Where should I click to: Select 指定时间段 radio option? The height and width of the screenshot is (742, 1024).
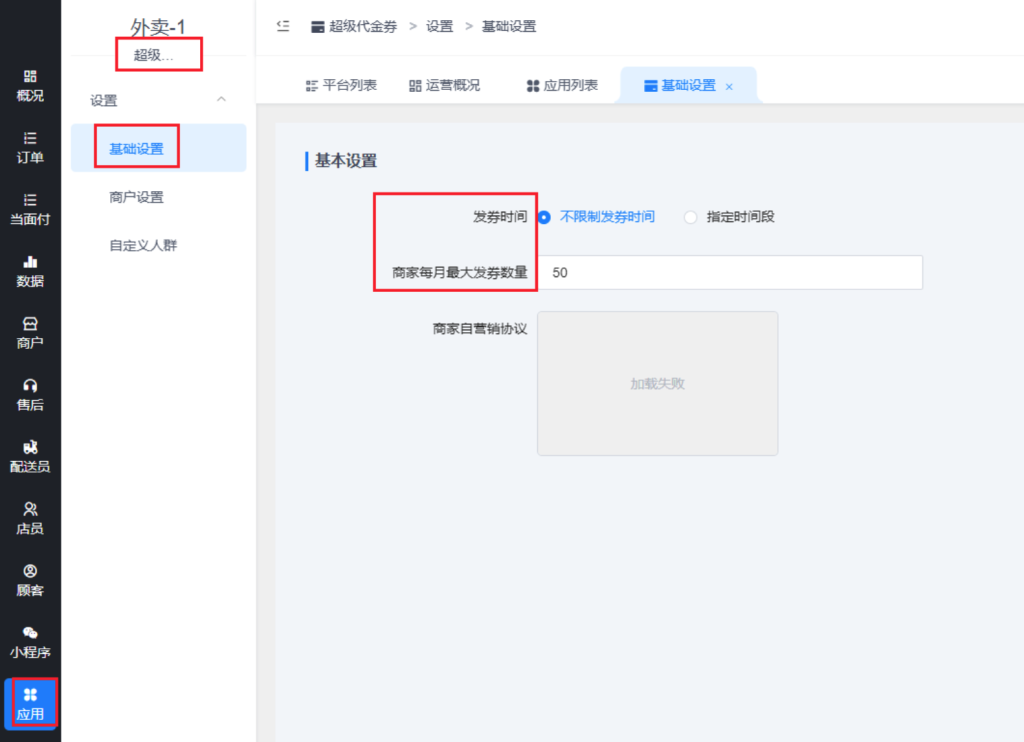tap(690, 217)
